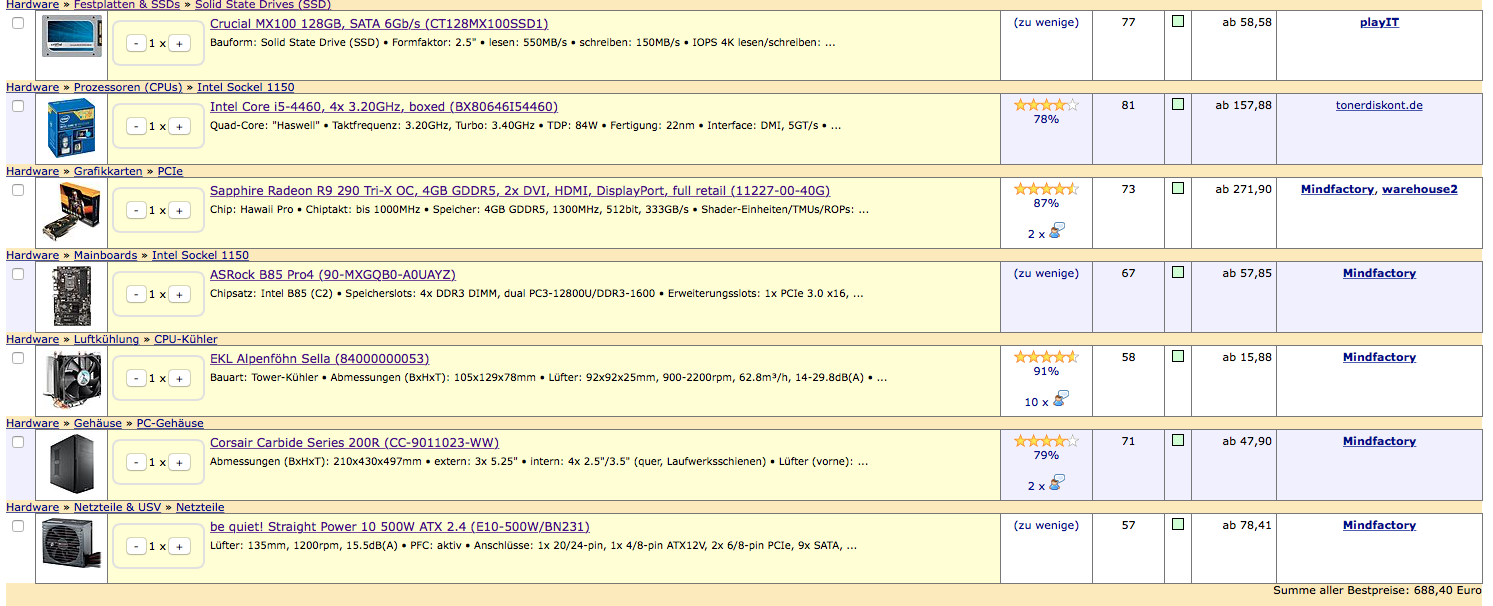The image size is (1493, 606).
Task: Open Corsair Carbide Series 200R product link
Action: [354, 443]
